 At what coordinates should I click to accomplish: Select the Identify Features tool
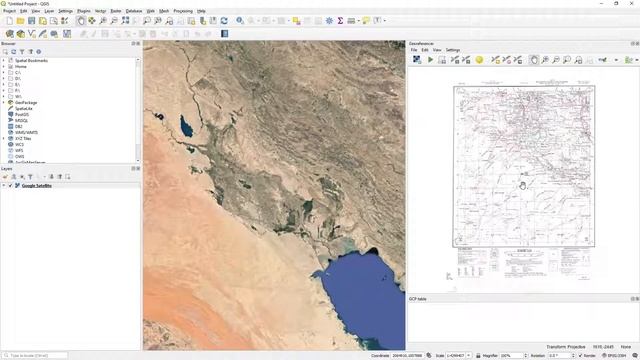click(x=240, y=20)
